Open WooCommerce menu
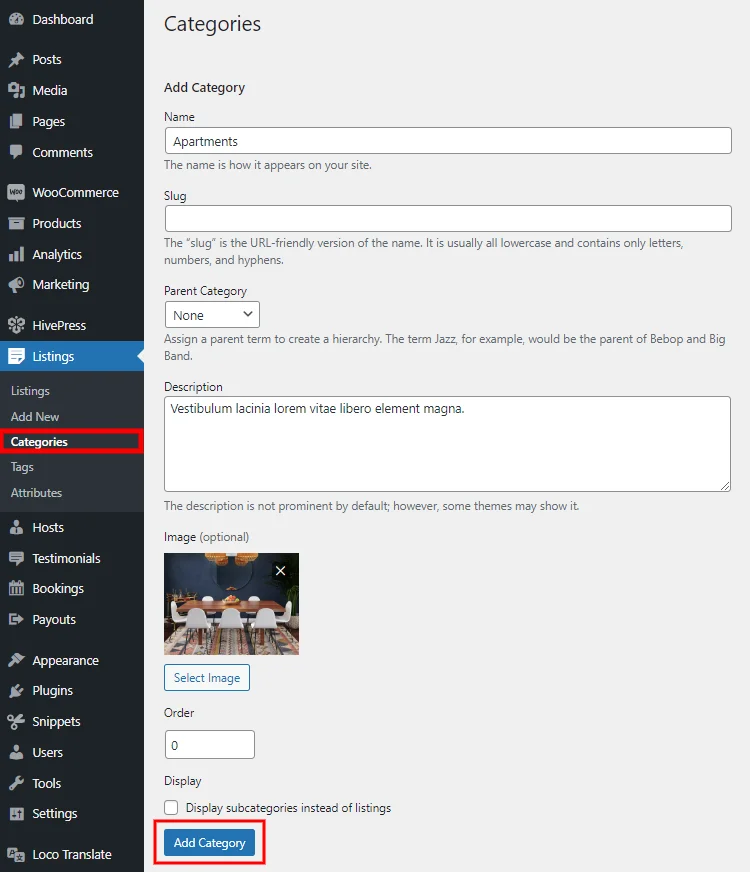 (76, 192)
